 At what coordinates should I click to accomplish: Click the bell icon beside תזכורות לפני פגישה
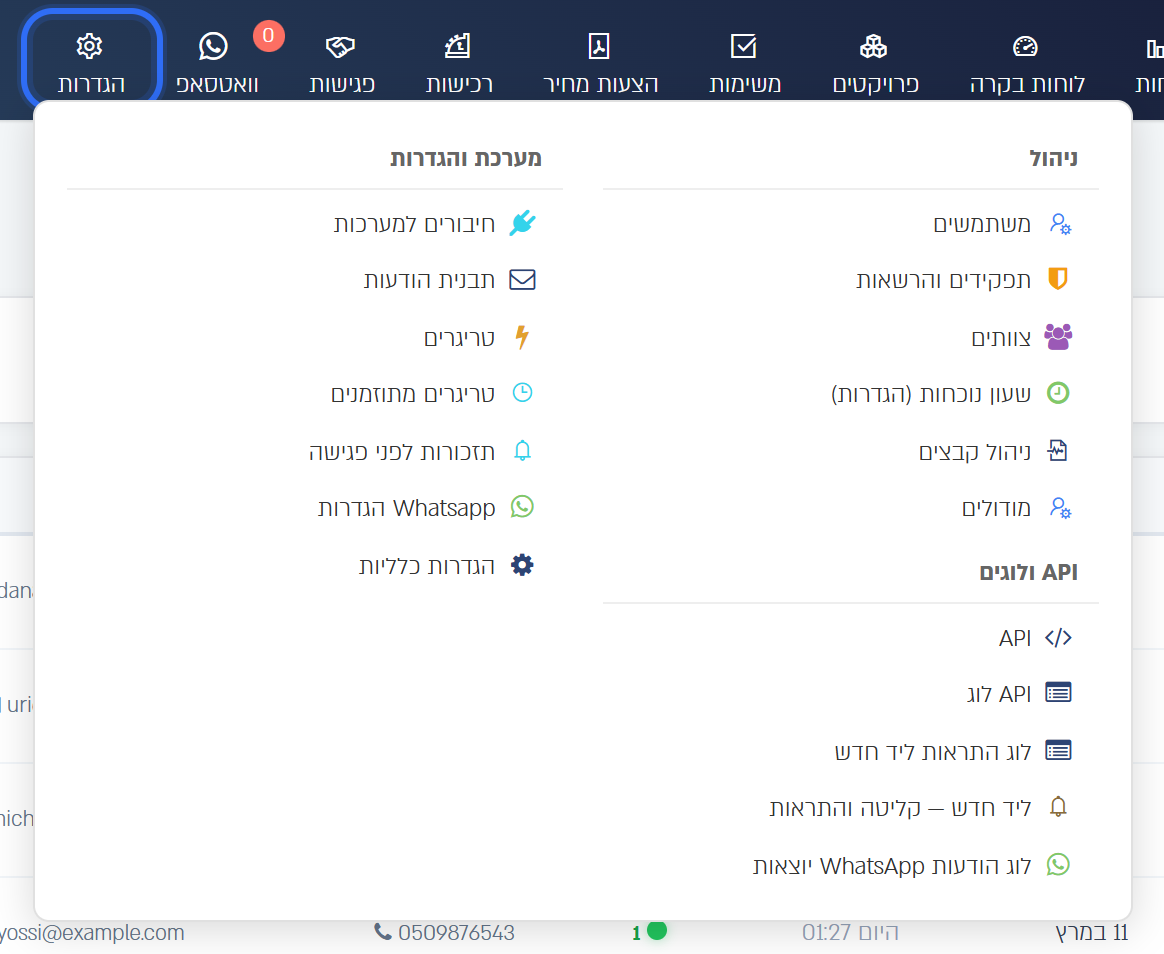(x=523, y=451)
